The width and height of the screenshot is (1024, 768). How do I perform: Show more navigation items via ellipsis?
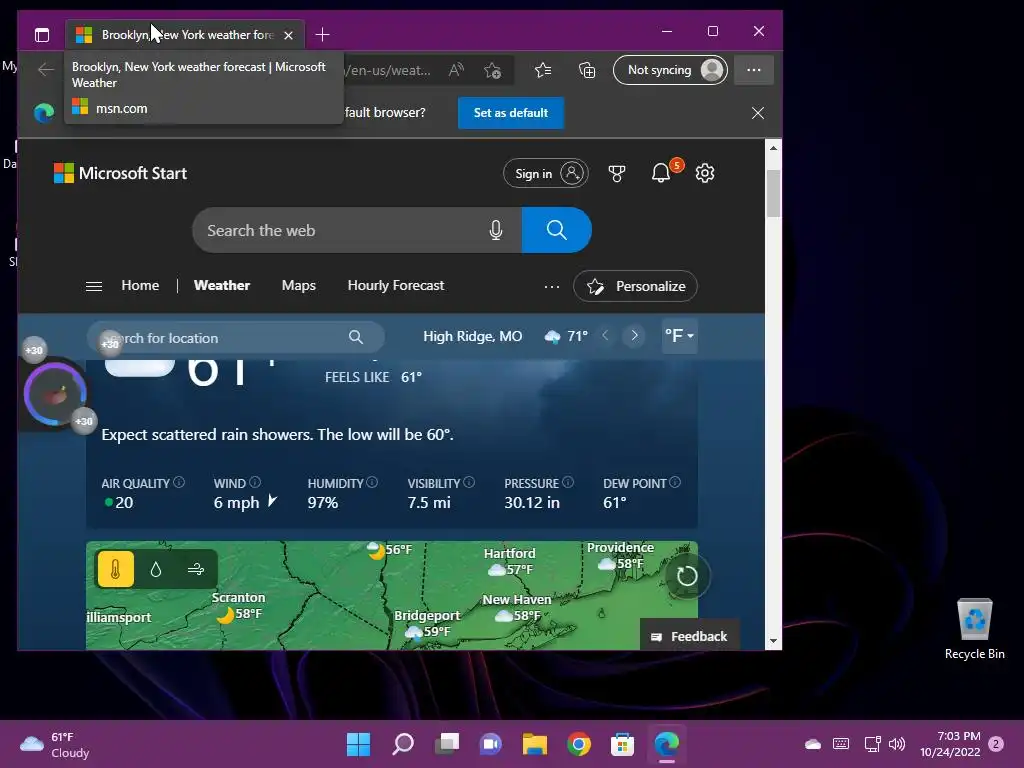pyautogui.click(x=552, y=286)
